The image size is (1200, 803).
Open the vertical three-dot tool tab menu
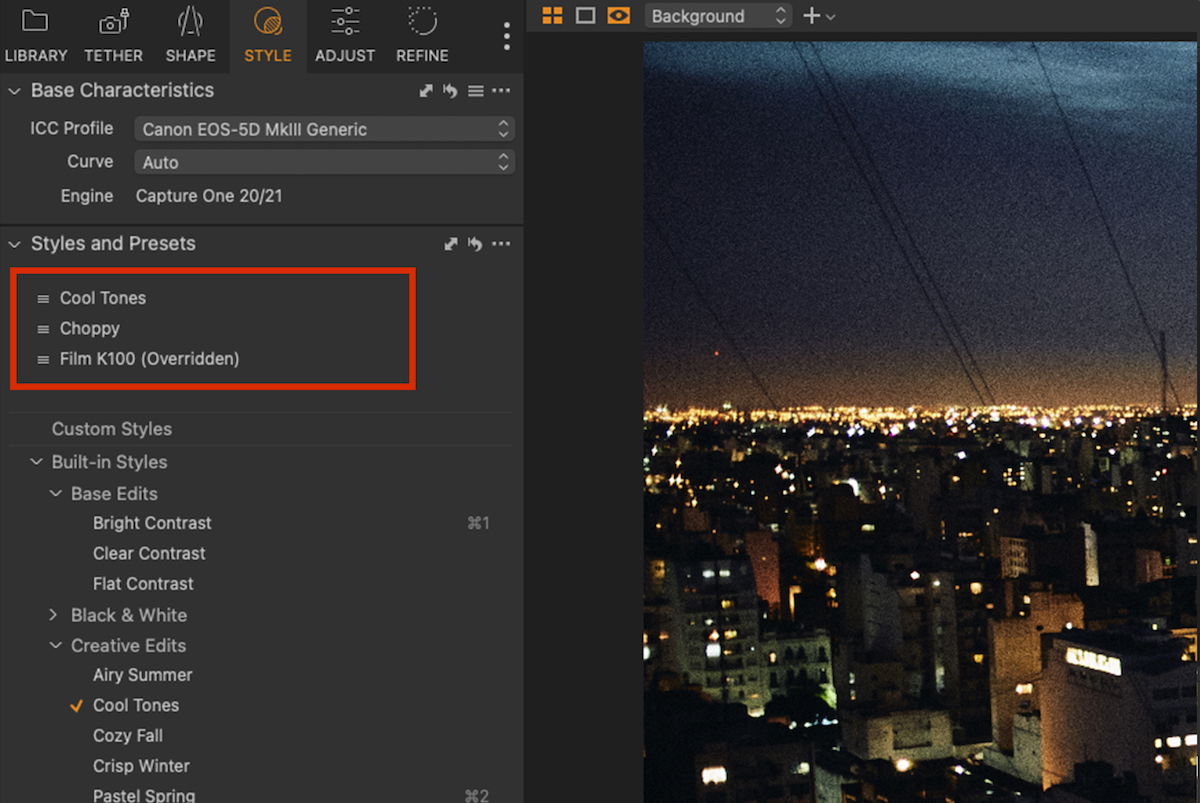pyautogui.click(x=507, y=36)
